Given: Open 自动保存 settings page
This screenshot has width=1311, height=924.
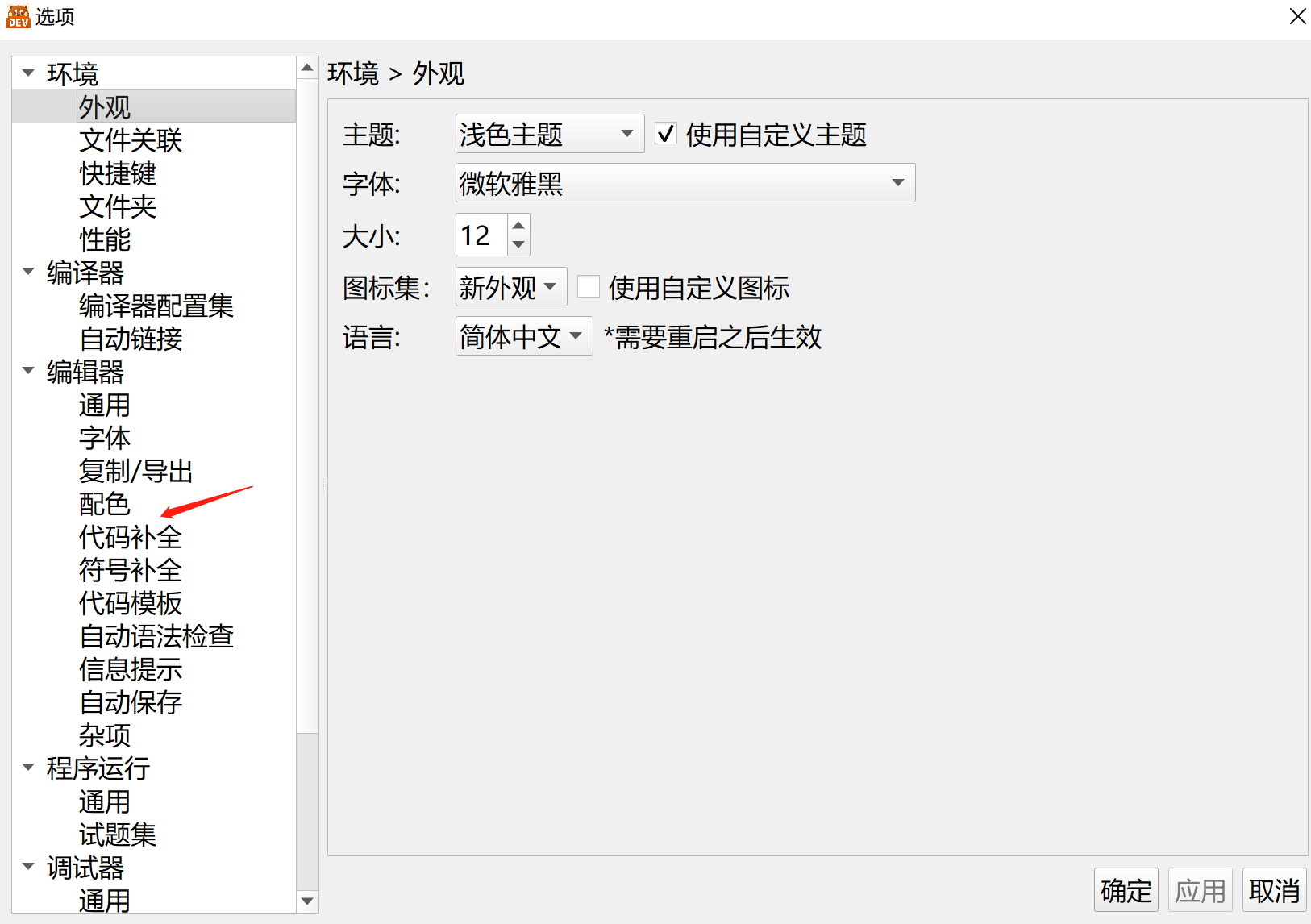Looking at the screenshot, I should (x=131, y=701).
